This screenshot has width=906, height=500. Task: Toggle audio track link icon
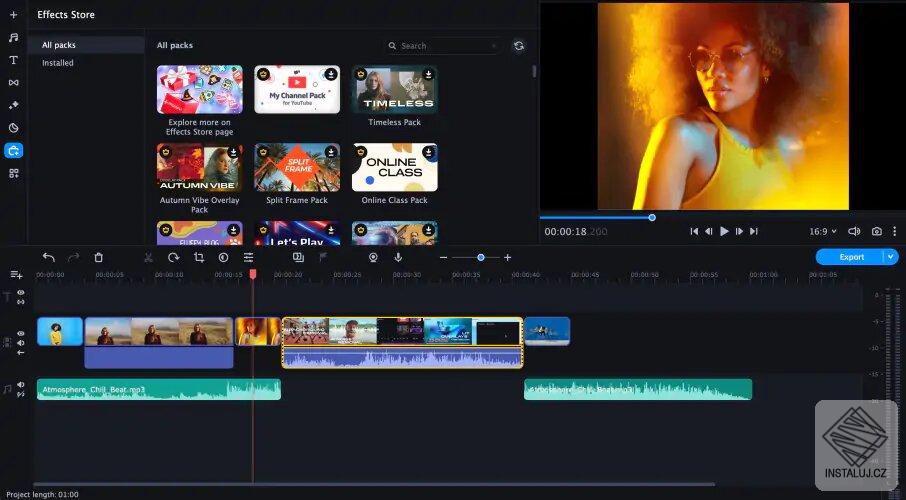point(21,394)
